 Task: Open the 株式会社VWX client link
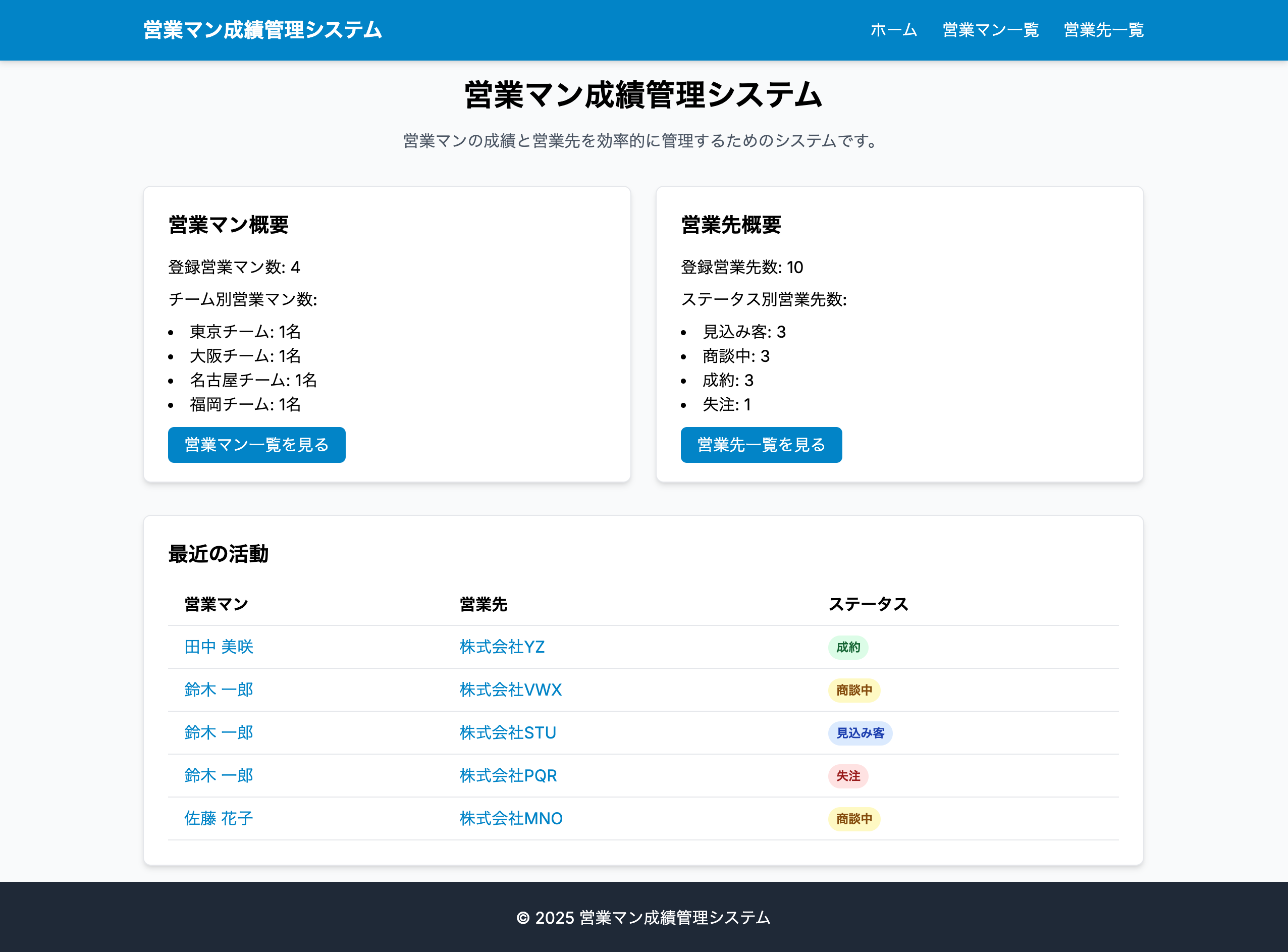(x=510, y=690)
